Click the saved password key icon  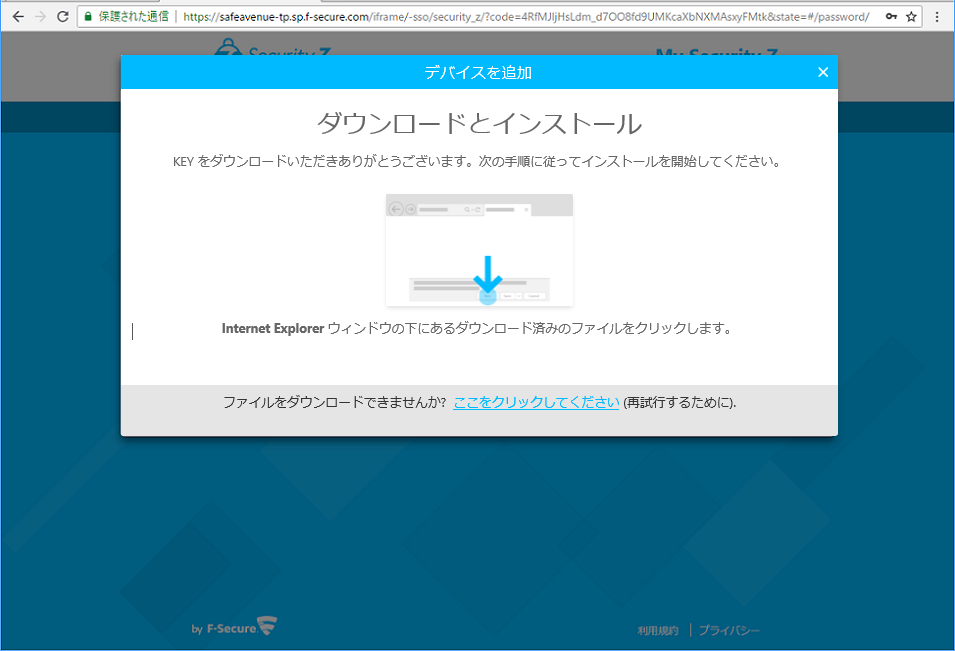pos(891,17)
